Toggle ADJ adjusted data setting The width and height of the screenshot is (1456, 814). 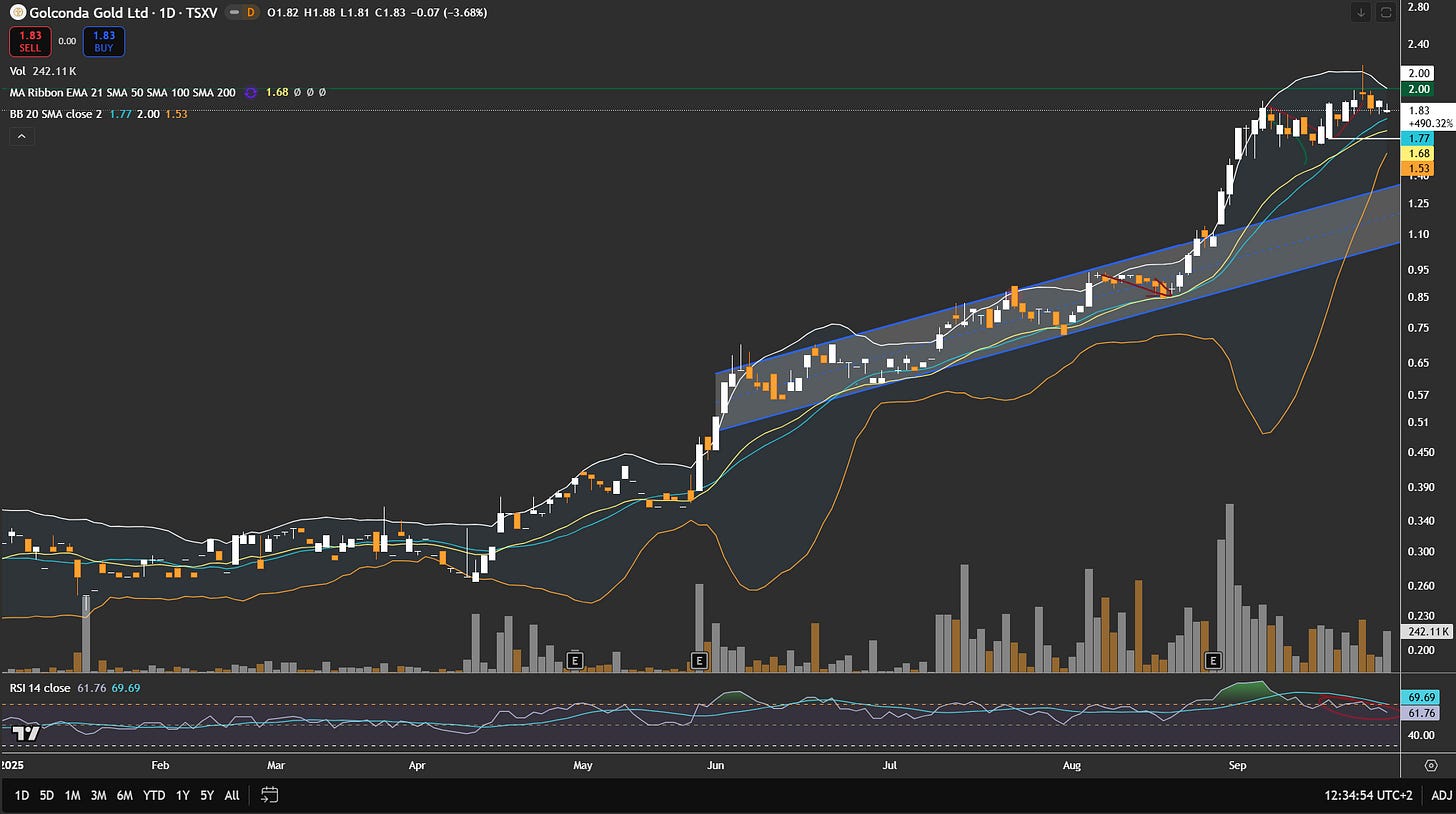1441,796
